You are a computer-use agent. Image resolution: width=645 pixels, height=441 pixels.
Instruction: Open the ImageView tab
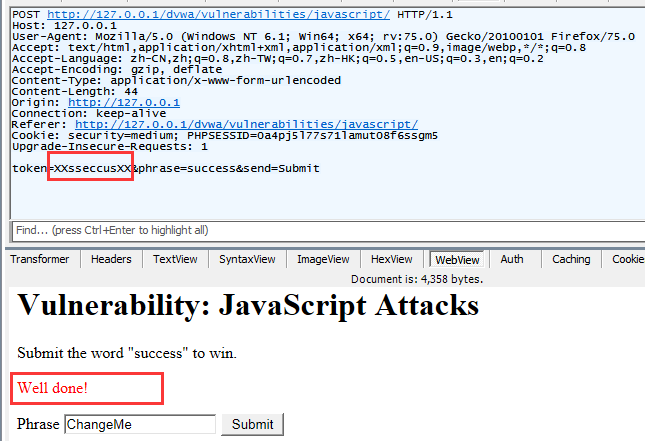tap(322, 260)
